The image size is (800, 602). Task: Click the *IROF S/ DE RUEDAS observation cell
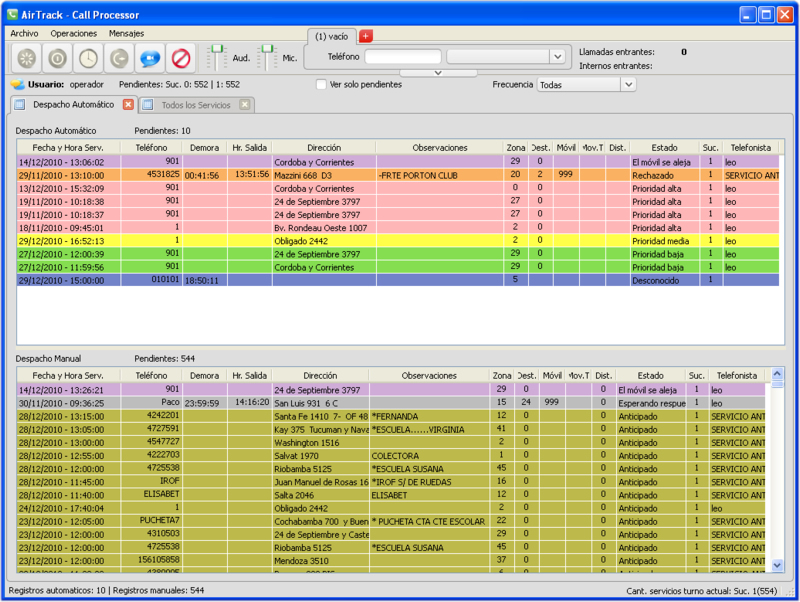[x=429, y=482]
